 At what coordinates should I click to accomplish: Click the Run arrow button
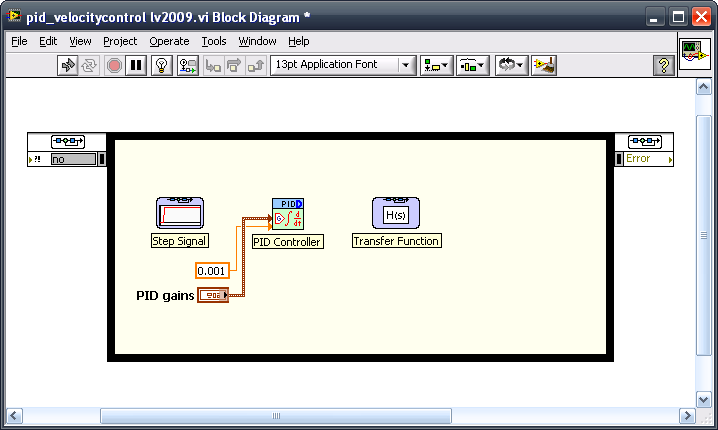(69, 65)
